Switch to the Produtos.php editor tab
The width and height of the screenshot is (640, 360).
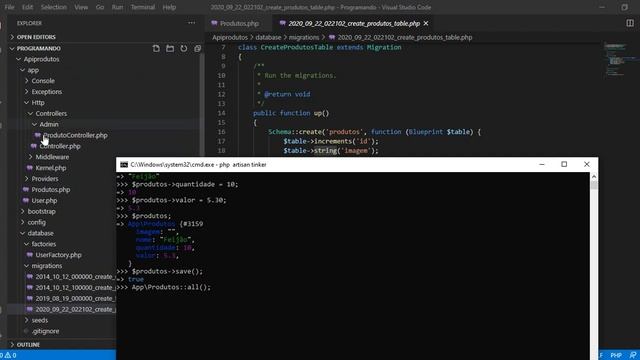point(239,24)
